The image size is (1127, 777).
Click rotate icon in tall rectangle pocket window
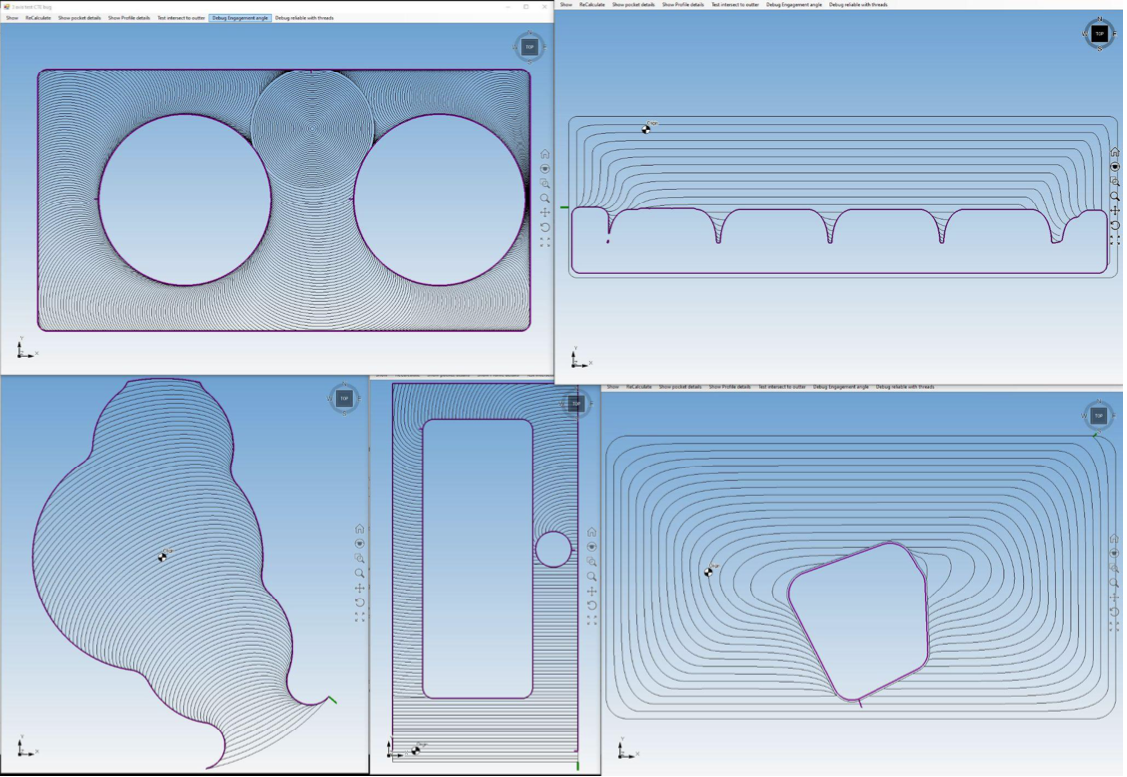pos(591,605)
